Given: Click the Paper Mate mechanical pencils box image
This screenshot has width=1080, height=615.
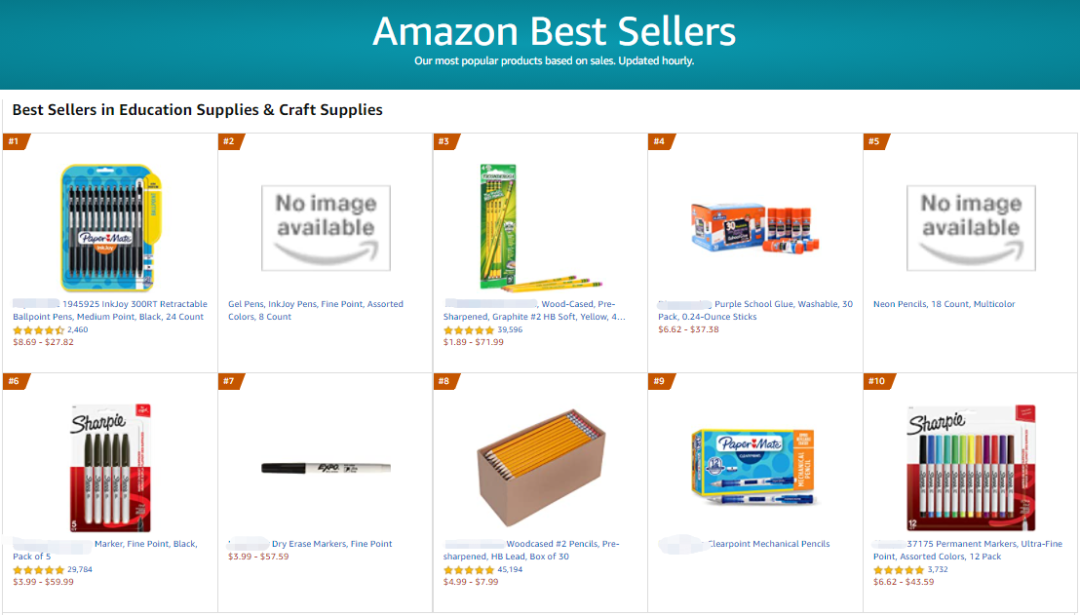Looking at the screenshot, I should tap(754, 467).
